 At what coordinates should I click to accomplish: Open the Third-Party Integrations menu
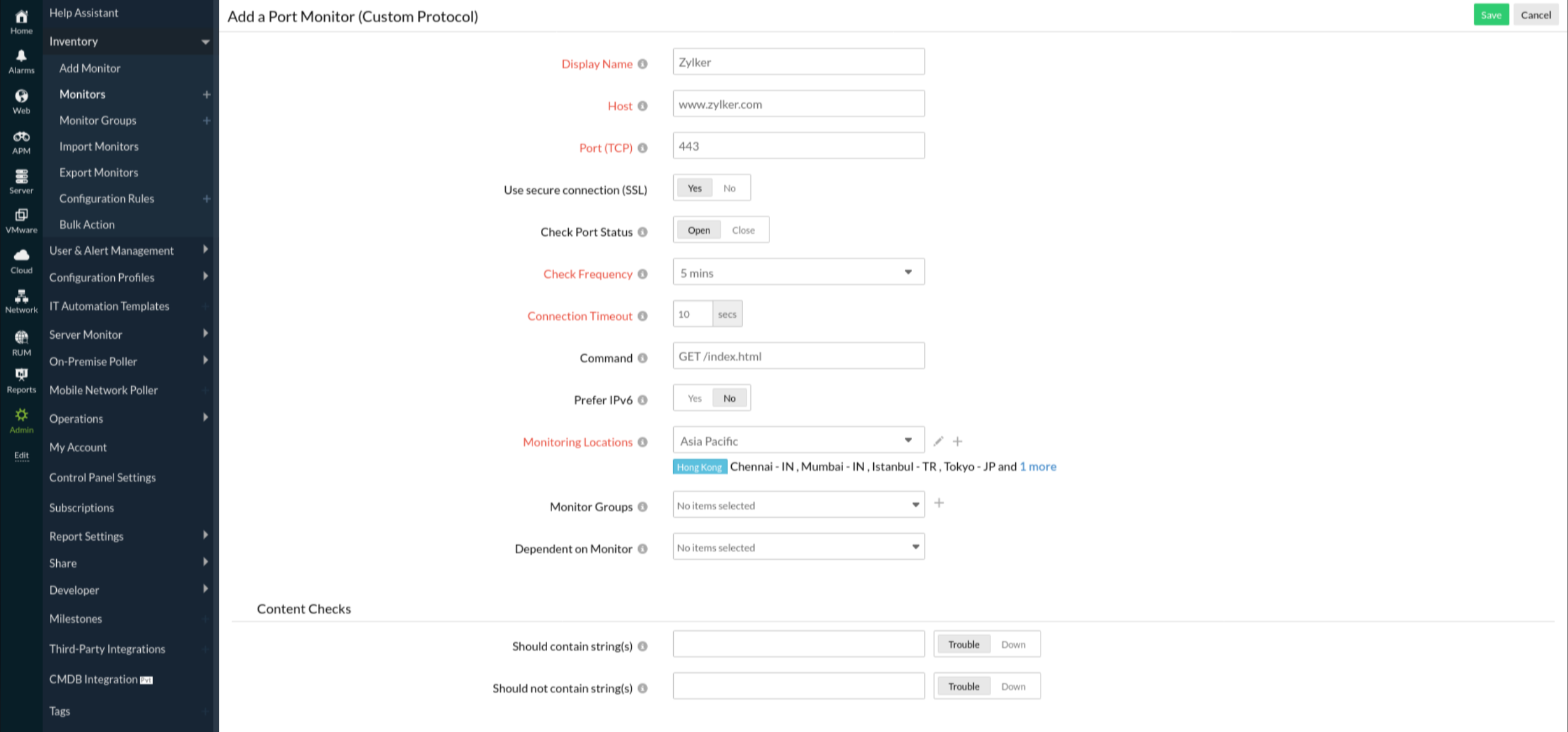tap(106, 649)
